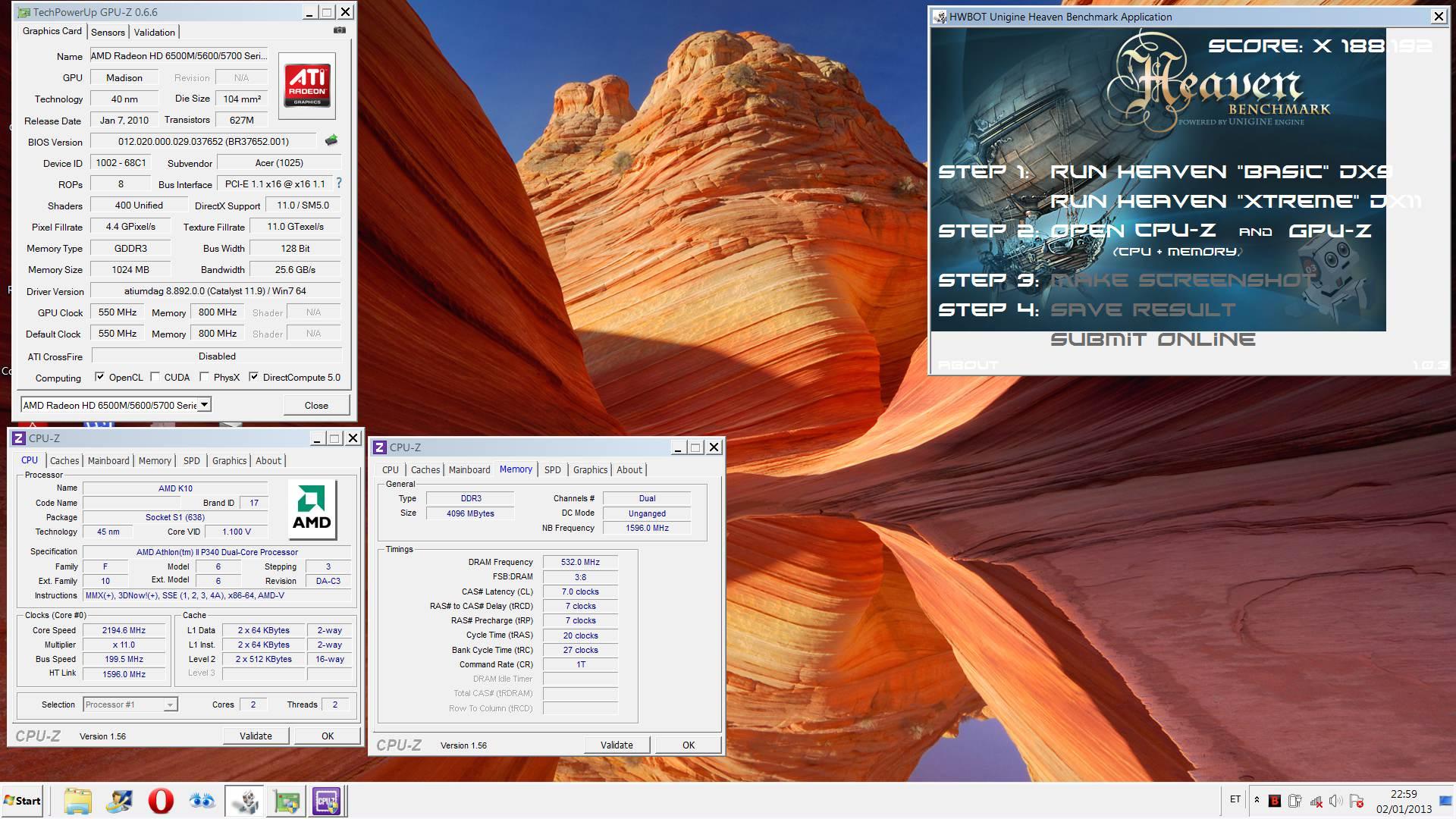Click Make Screenshot in Heaven app
Viewport: 1456px width, 819px height.
[x=1182, y=281]
